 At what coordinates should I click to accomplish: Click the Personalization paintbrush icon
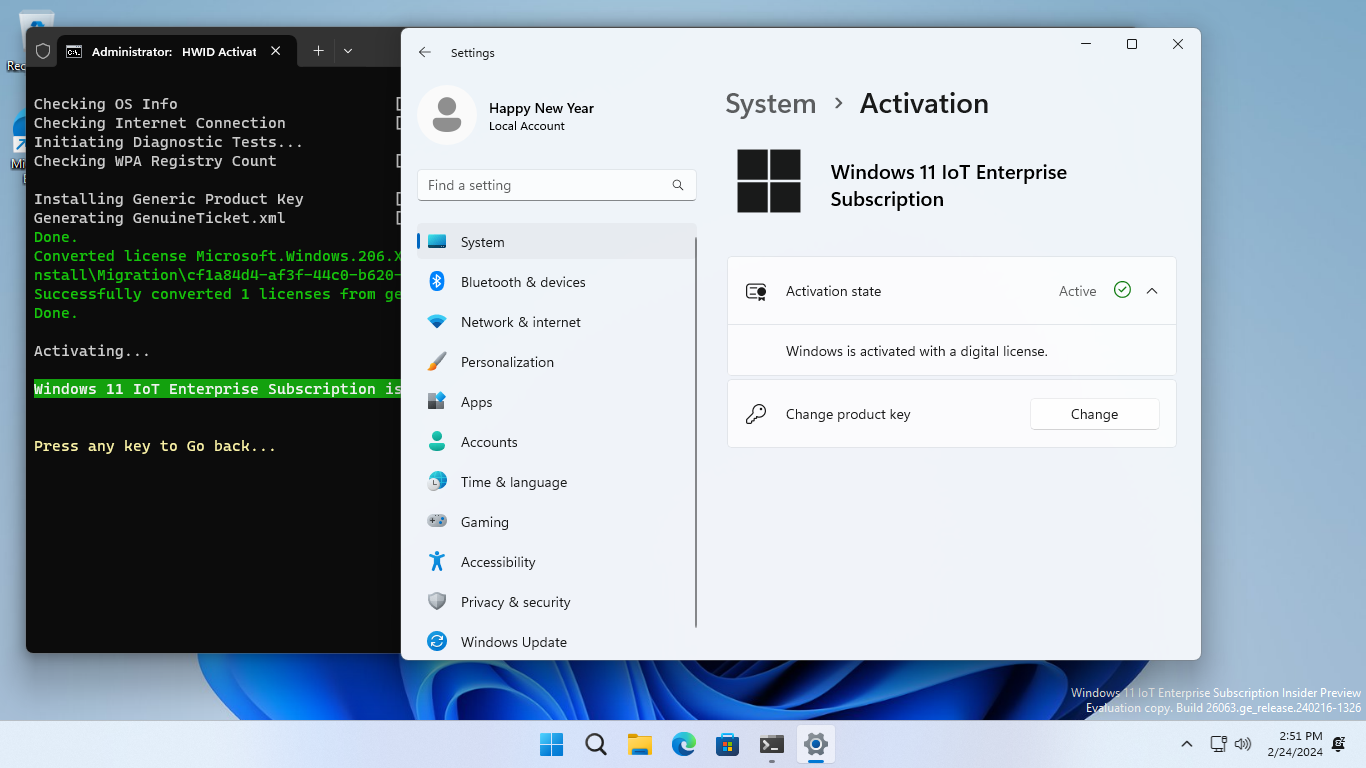pyautogui.click(x=437, y=362)
